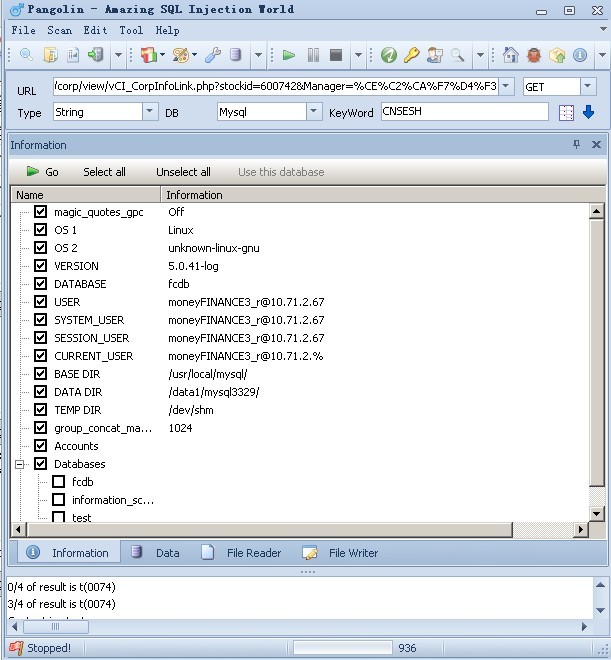Open the GET method dropdown
611x660 pixels.
click(x=587, y=86)
